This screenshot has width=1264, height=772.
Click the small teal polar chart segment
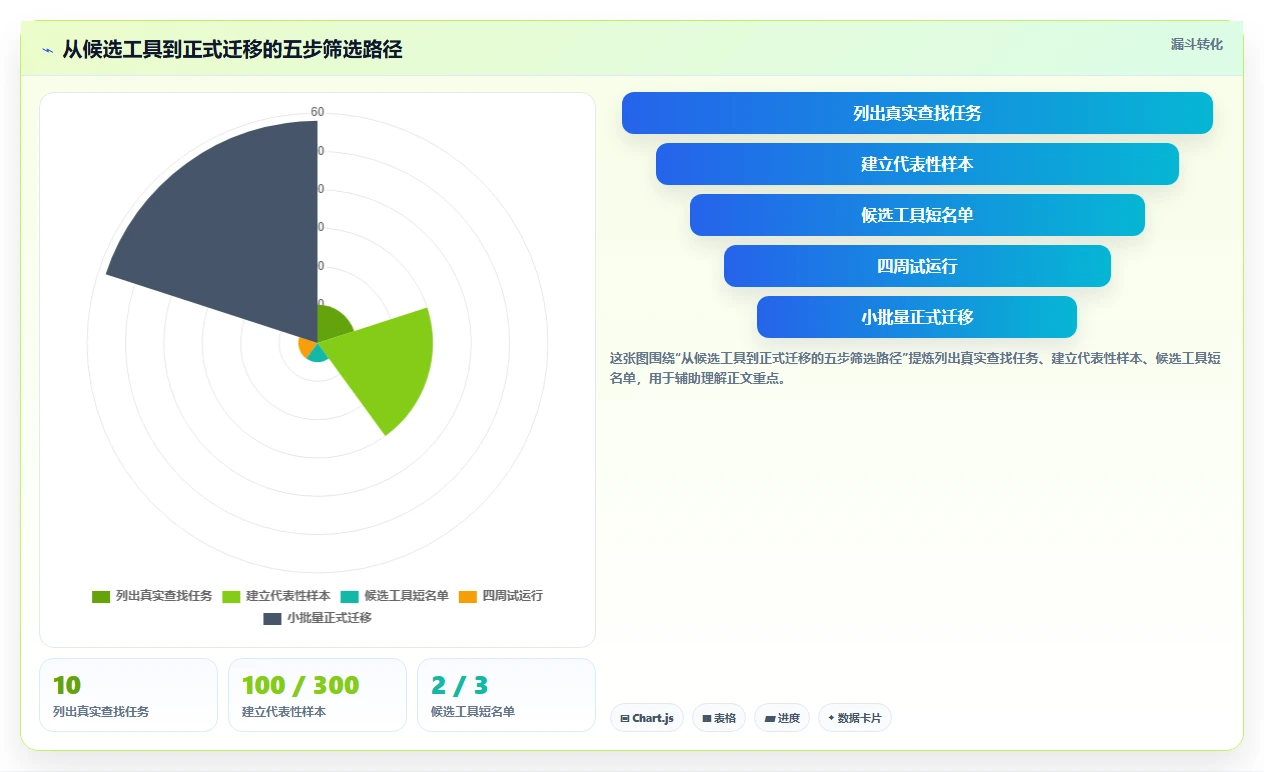[x=318, y=352]
